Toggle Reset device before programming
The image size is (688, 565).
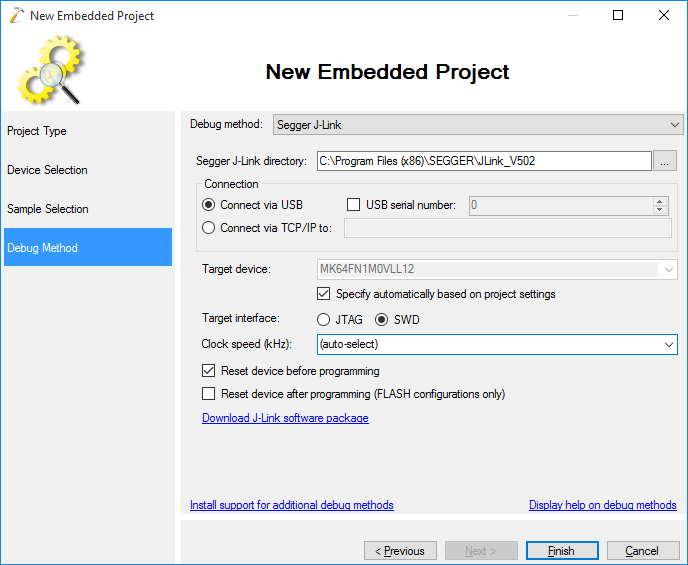(x=208, y=371)
